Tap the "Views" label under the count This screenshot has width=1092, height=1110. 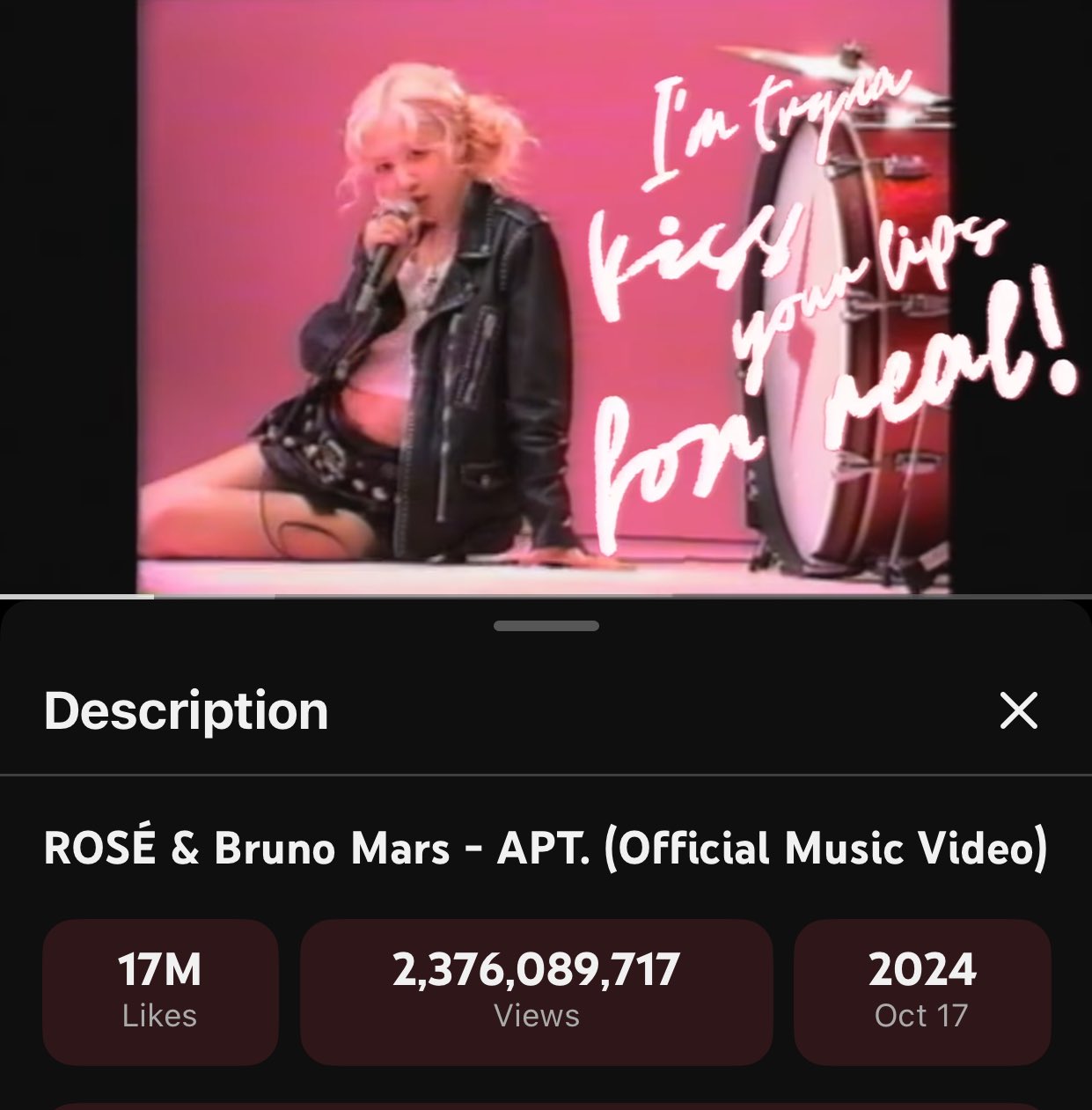[x=537, y=1016]
